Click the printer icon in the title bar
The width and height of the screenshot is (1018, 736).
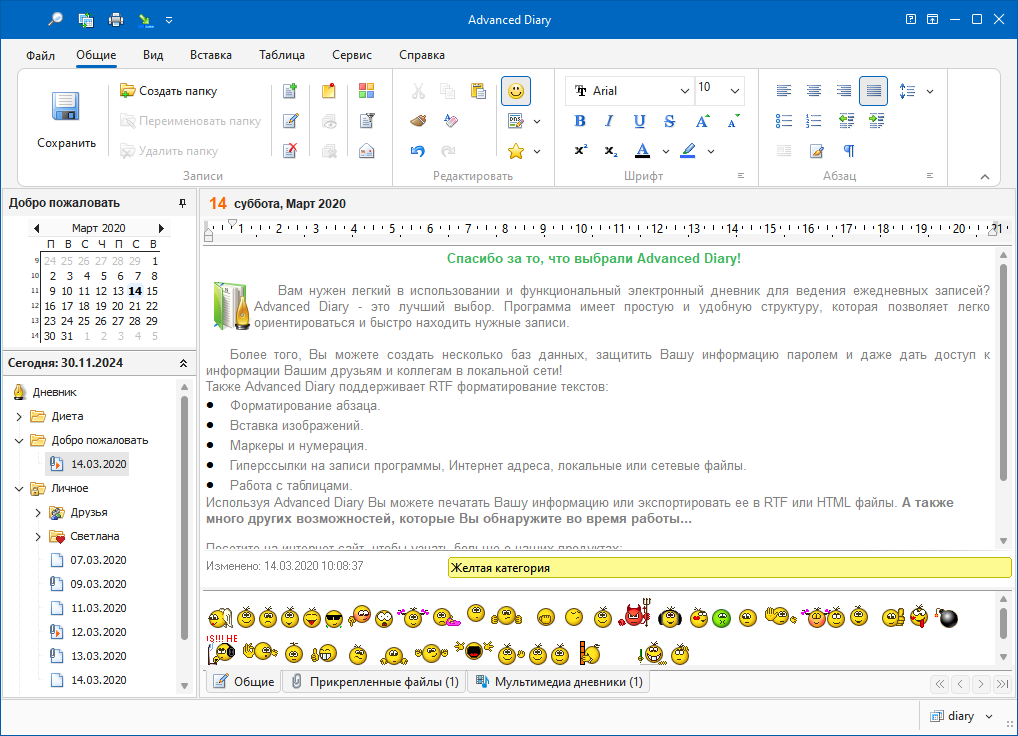coord(116,19)
